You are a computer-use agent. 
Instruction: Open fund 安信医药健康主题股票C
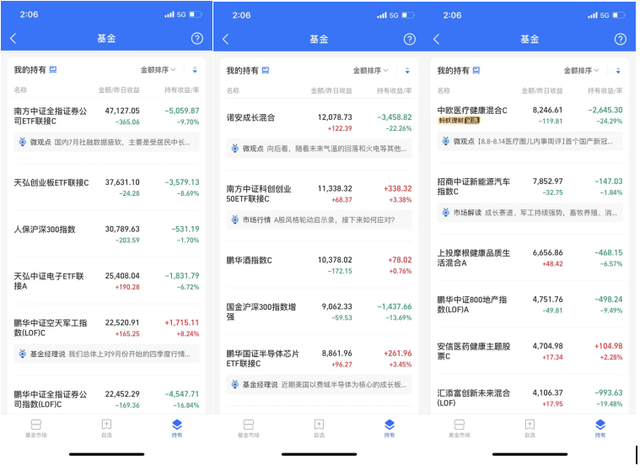[473, 351]
